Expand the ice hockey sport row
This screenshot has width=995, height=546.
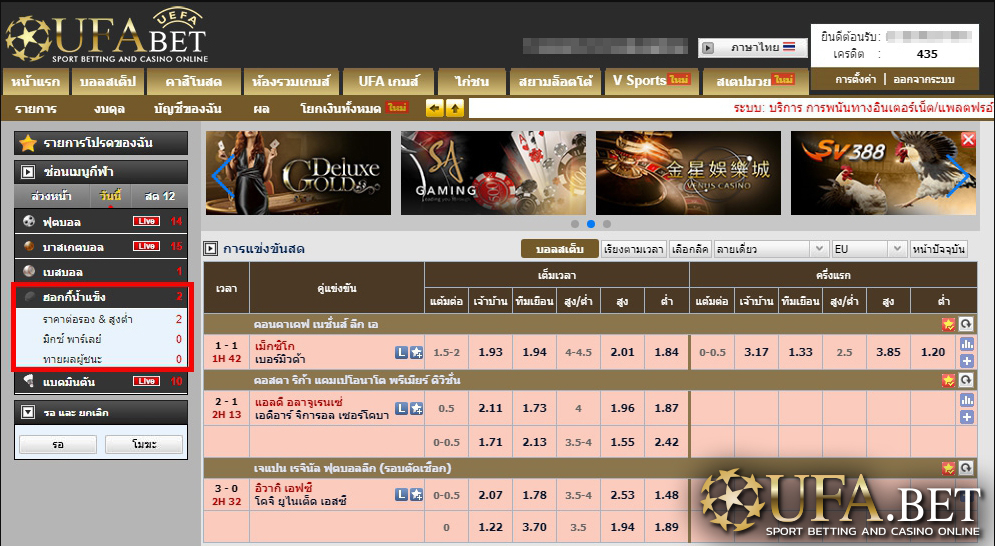[x=101, y=296]
